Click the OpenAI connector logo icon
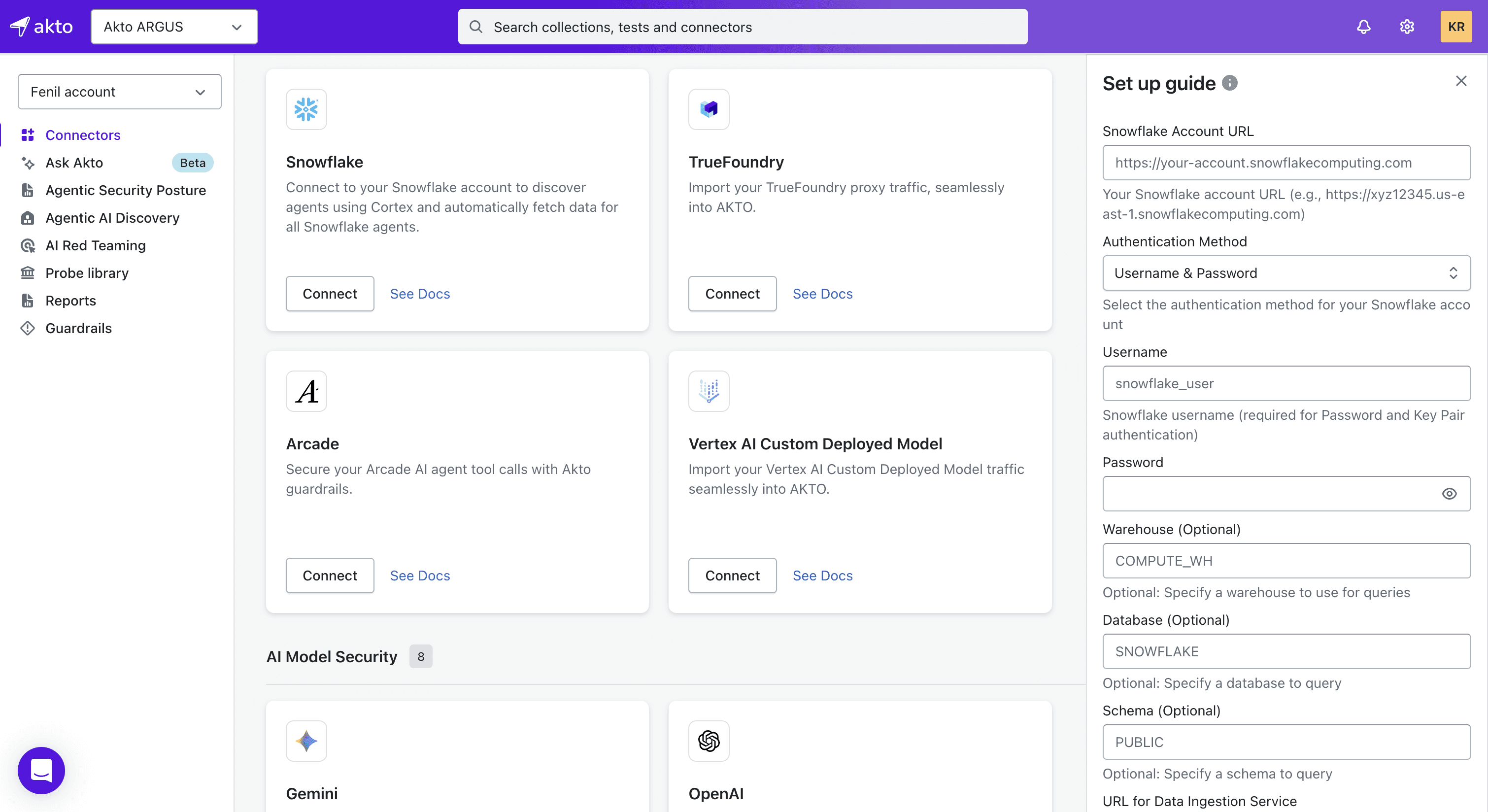The height and width of the screenshot is (812, 1488). click(709, 741)
